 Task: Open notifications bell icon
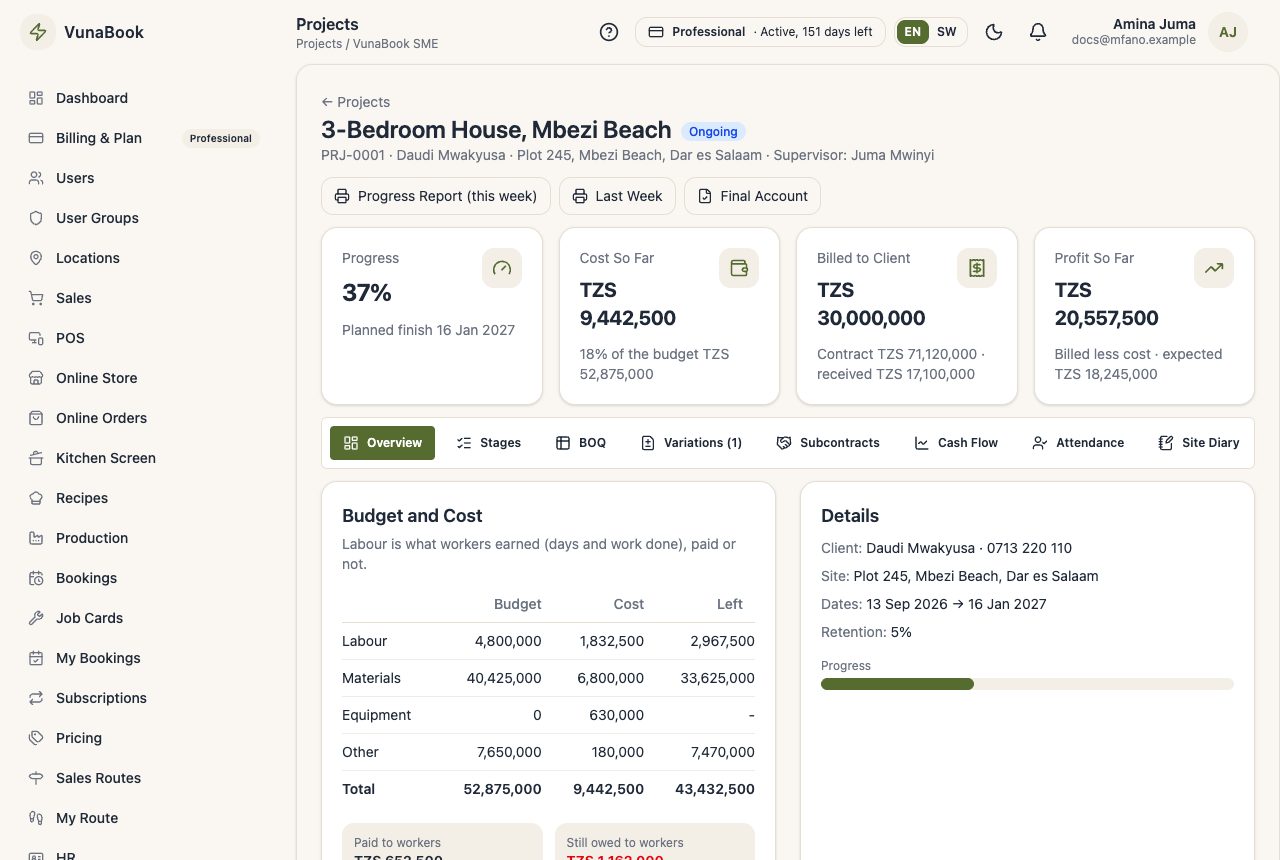pyautogui.click(x=1038, y=32)
